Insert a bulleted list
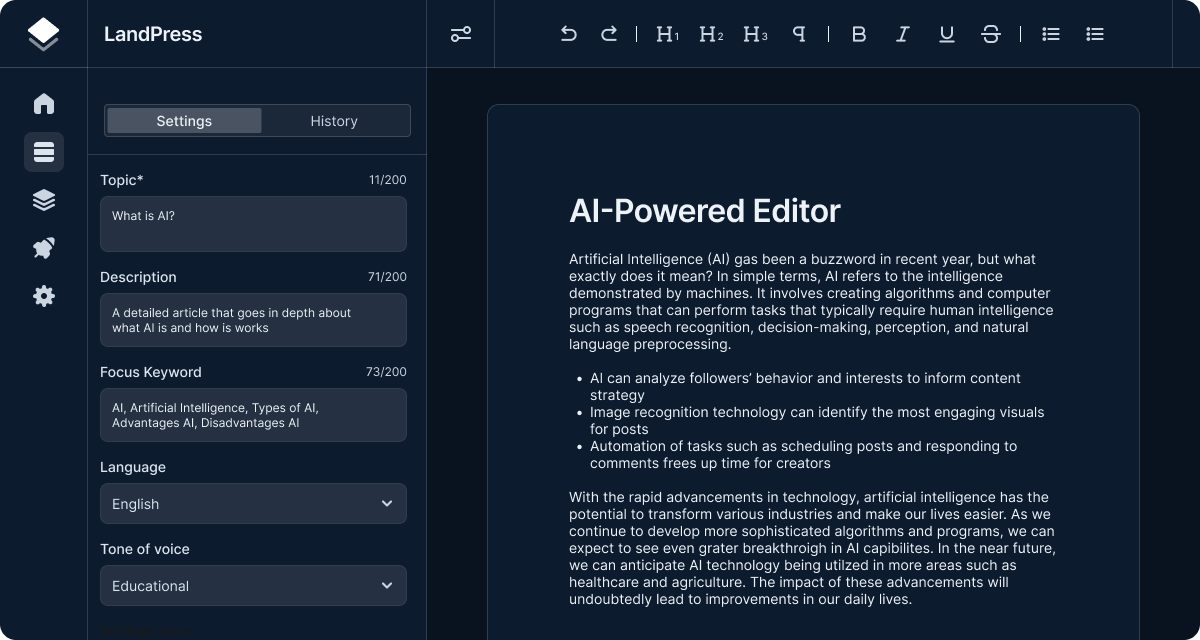The image size is (1200, 640). tap(1050, 34)
